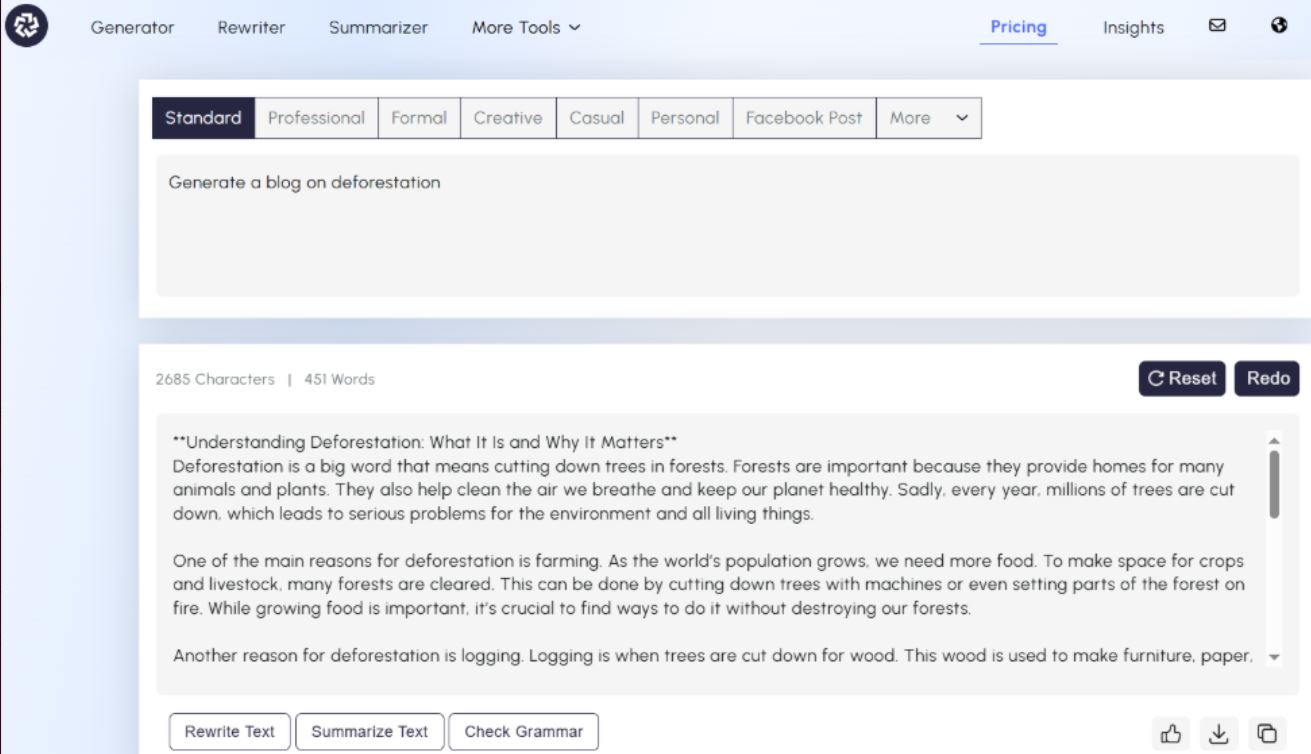Screen dimensions: 1311x754
Task: Choose the Facebook Post tab
Action: click(x=803, y=118)
